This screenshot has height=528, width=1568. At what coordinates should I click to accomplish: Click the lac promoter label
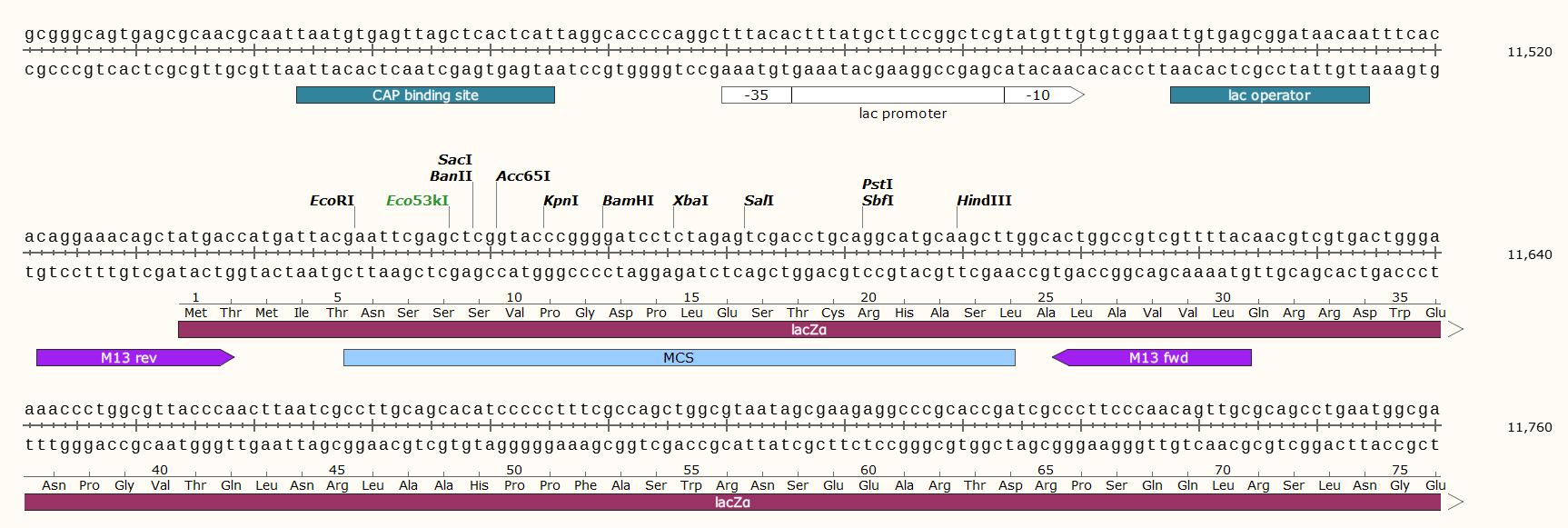(902, 114)
